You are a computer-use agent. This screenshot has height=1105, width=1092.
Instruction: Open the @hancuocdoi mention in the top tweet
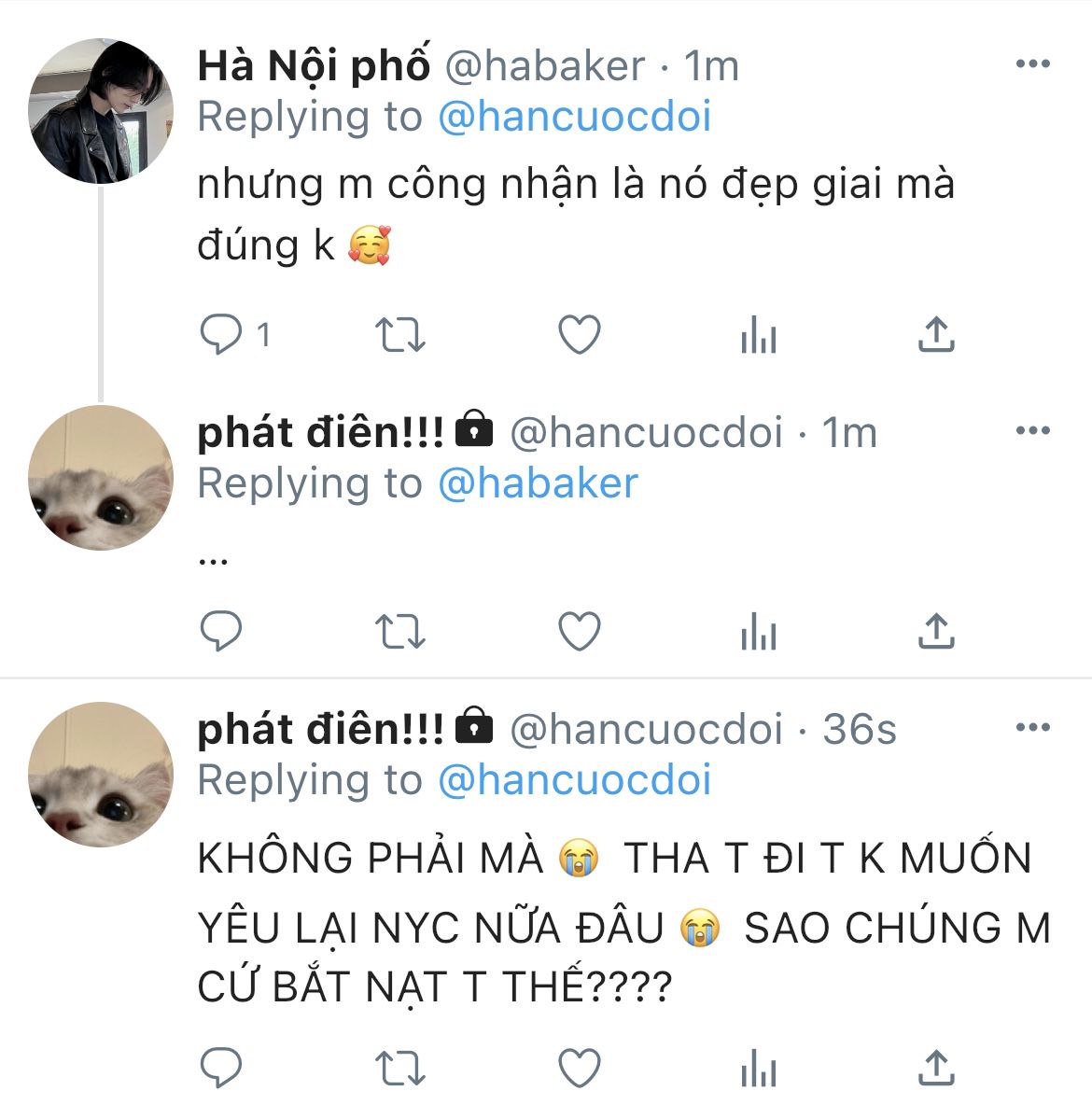[575, 117]
